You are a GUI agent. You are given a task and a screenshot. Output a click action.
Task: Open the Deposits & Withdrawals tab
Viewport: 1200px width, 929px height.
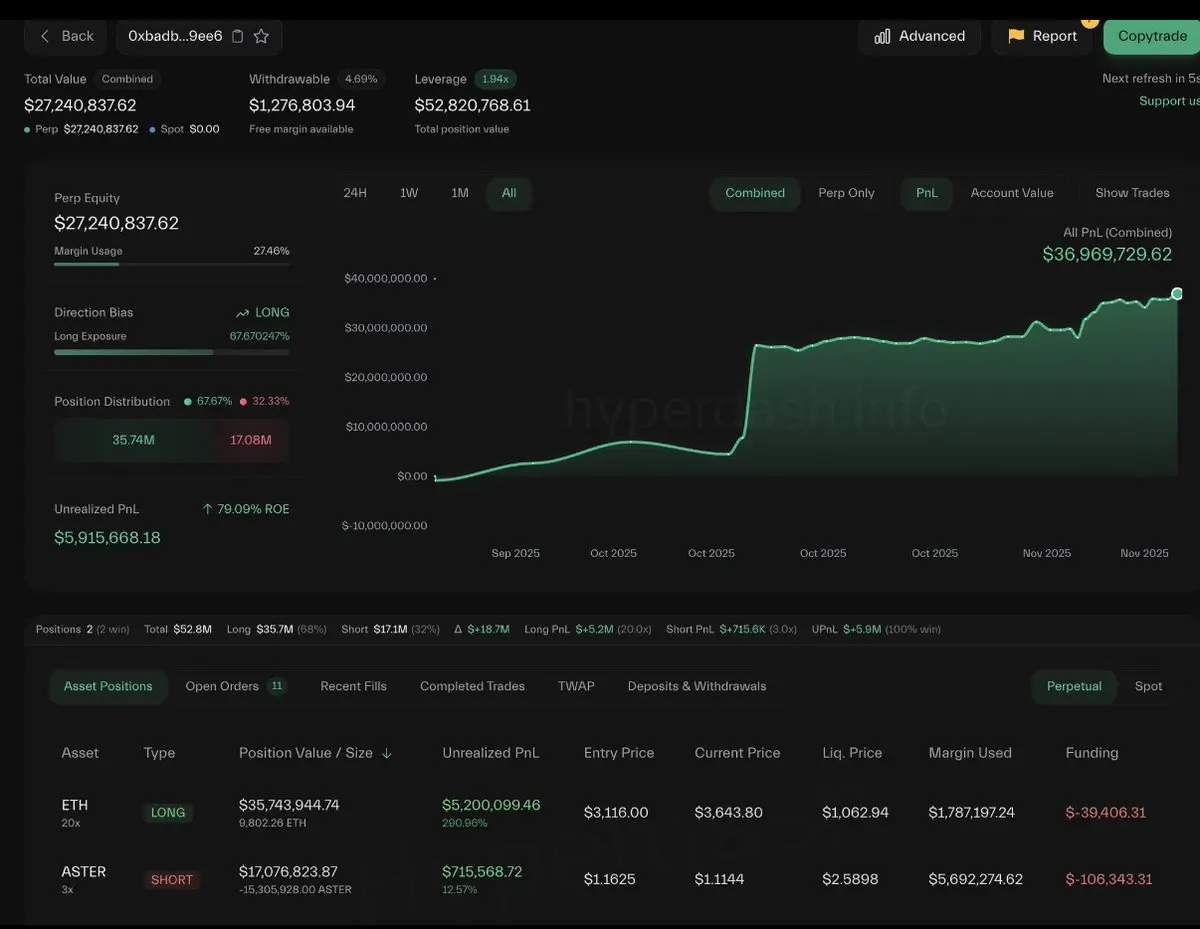click(697, 686)
